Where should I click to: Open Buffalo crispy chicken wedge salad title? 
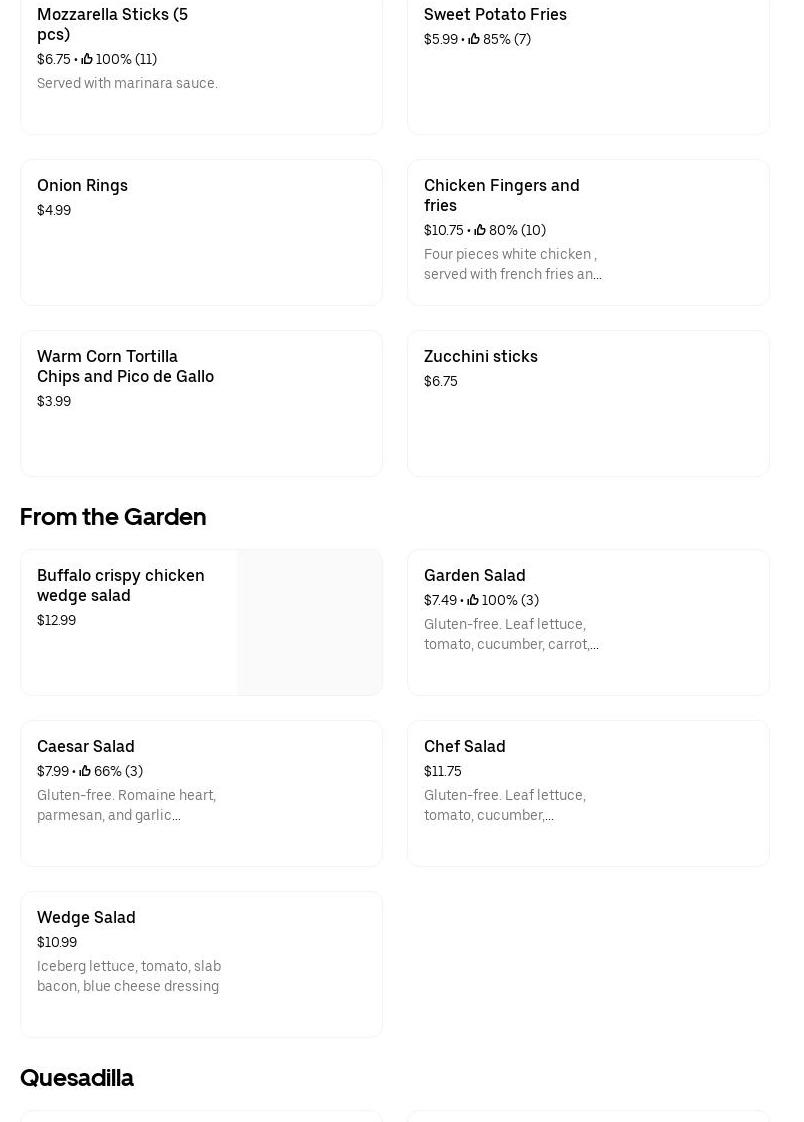tap(121, 585)
